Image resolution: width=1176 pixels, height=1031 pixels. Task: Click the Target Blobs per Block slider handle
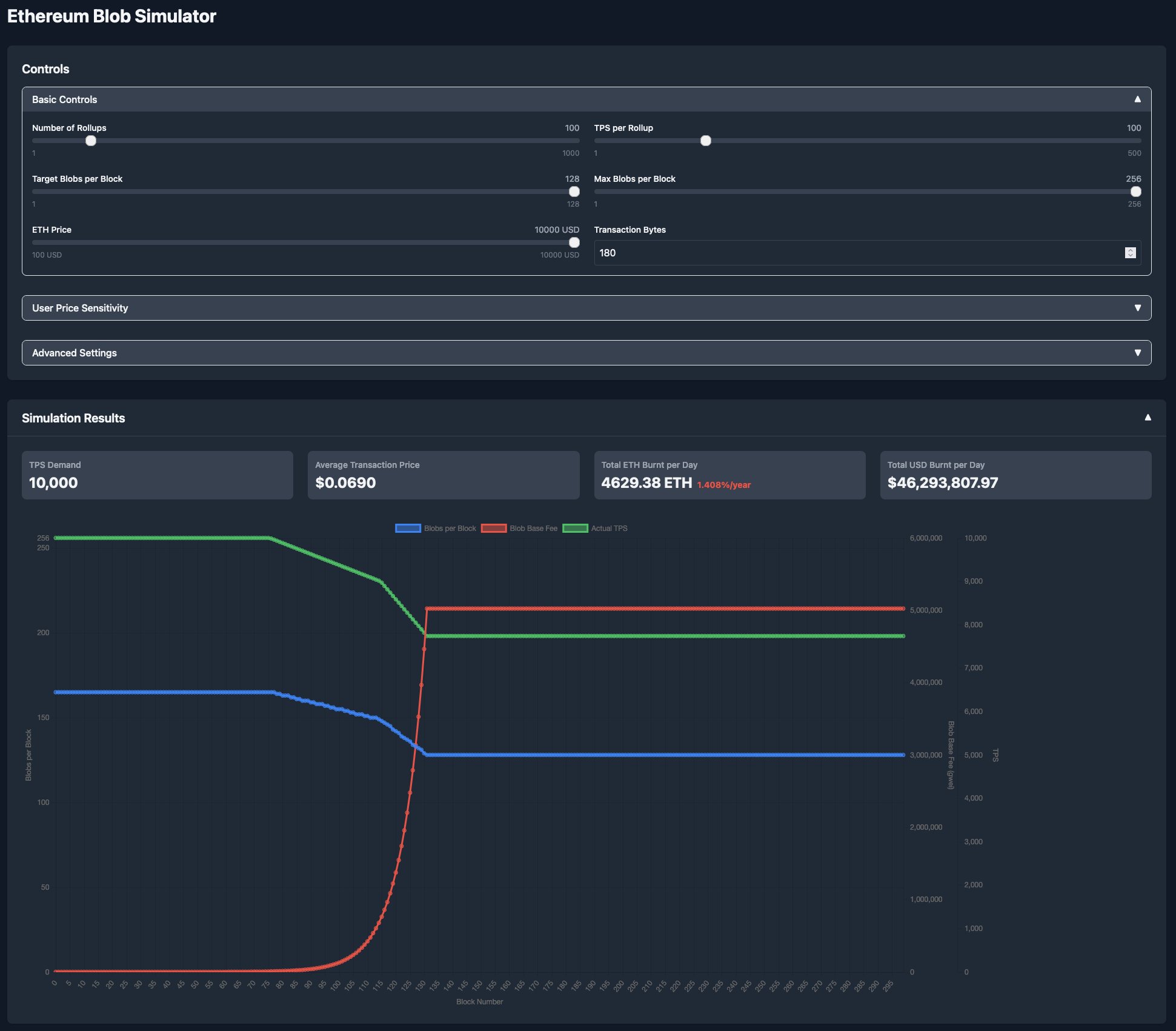(x=574, y=192)
